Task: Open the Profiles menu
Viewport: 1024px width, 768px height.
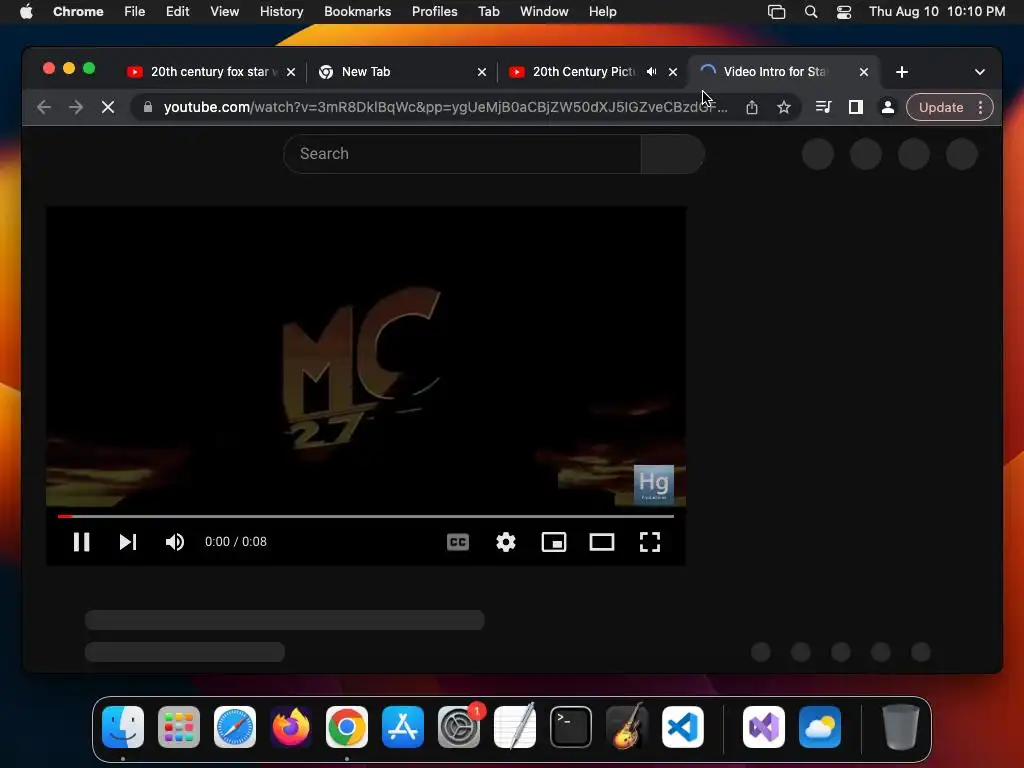Action: point(434,11)
